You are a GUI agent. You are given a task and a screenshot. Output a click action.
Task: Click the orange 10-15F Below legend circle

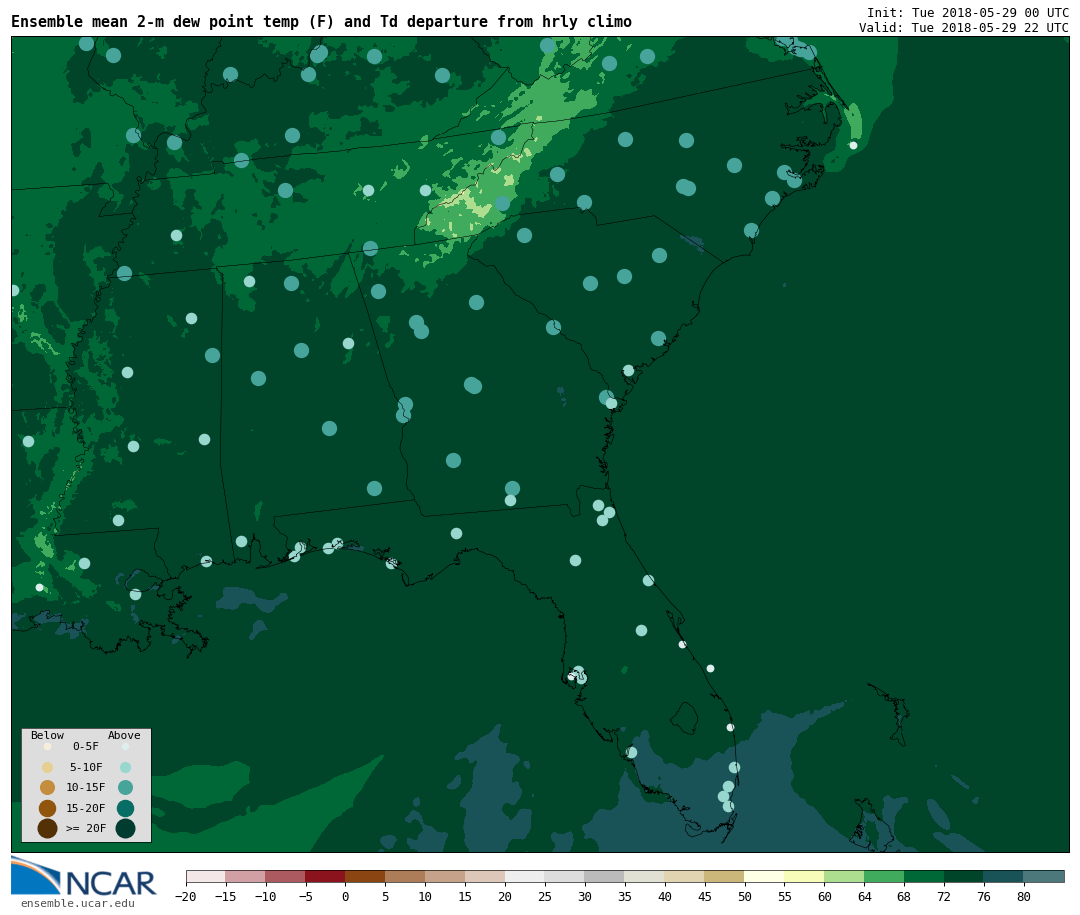tap(47, 787)
